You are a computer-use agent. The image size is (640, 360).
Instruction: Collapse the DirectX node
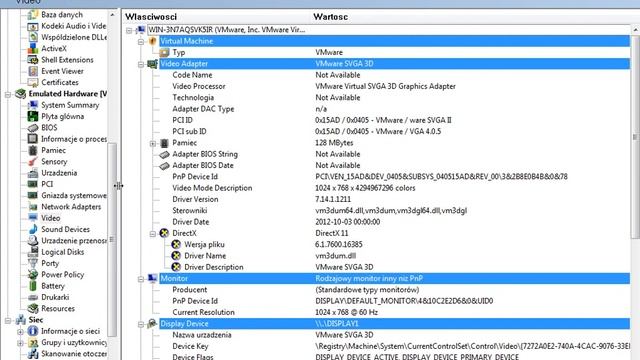pos(153,234)
